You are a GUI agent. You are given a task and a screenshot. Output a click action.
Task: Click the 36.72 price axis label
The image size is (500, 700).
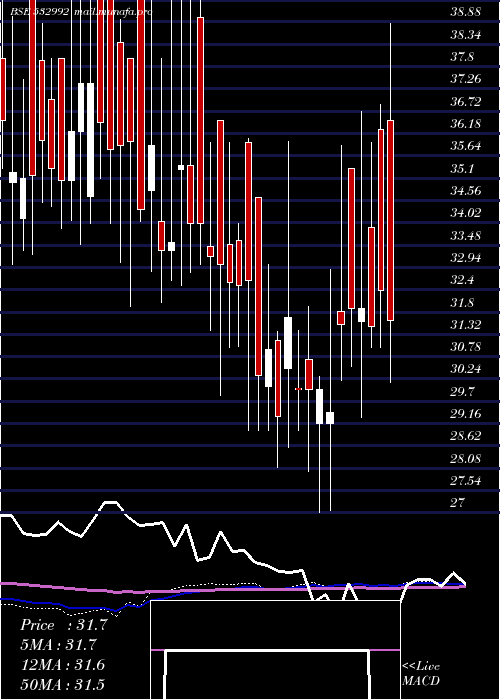pos(466,101)
